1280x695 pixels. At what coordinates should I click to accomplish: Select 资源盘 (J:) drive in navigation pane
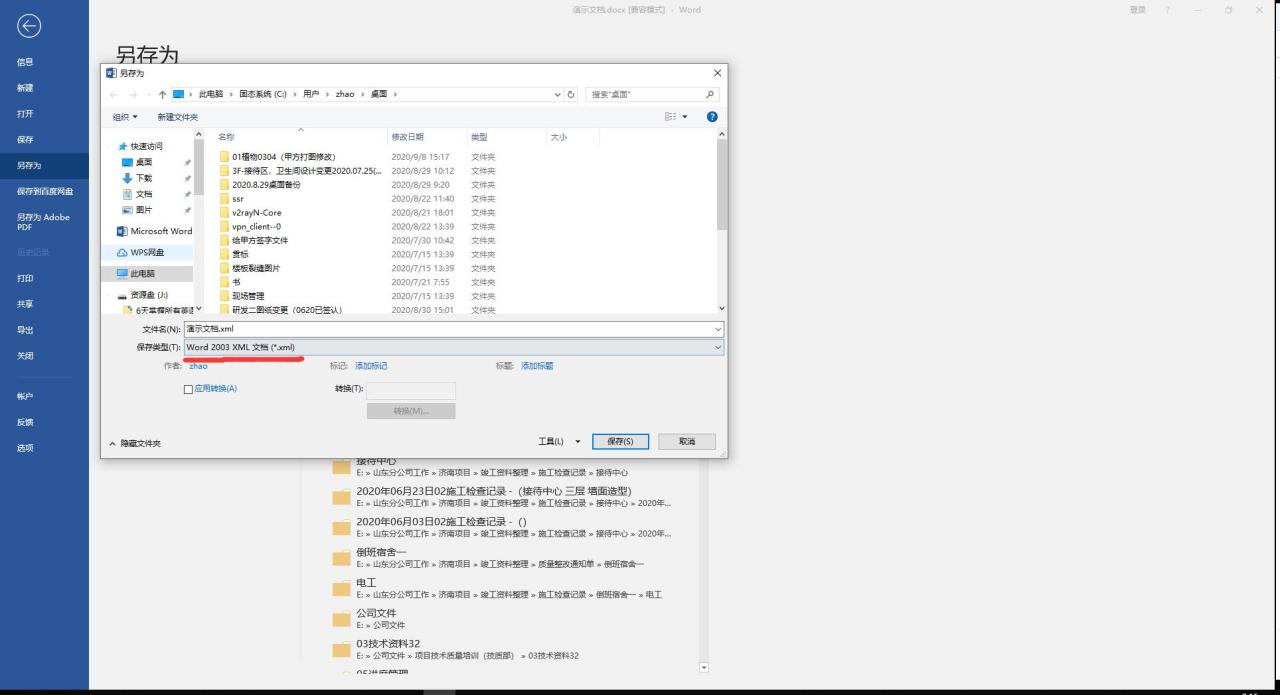143,295
